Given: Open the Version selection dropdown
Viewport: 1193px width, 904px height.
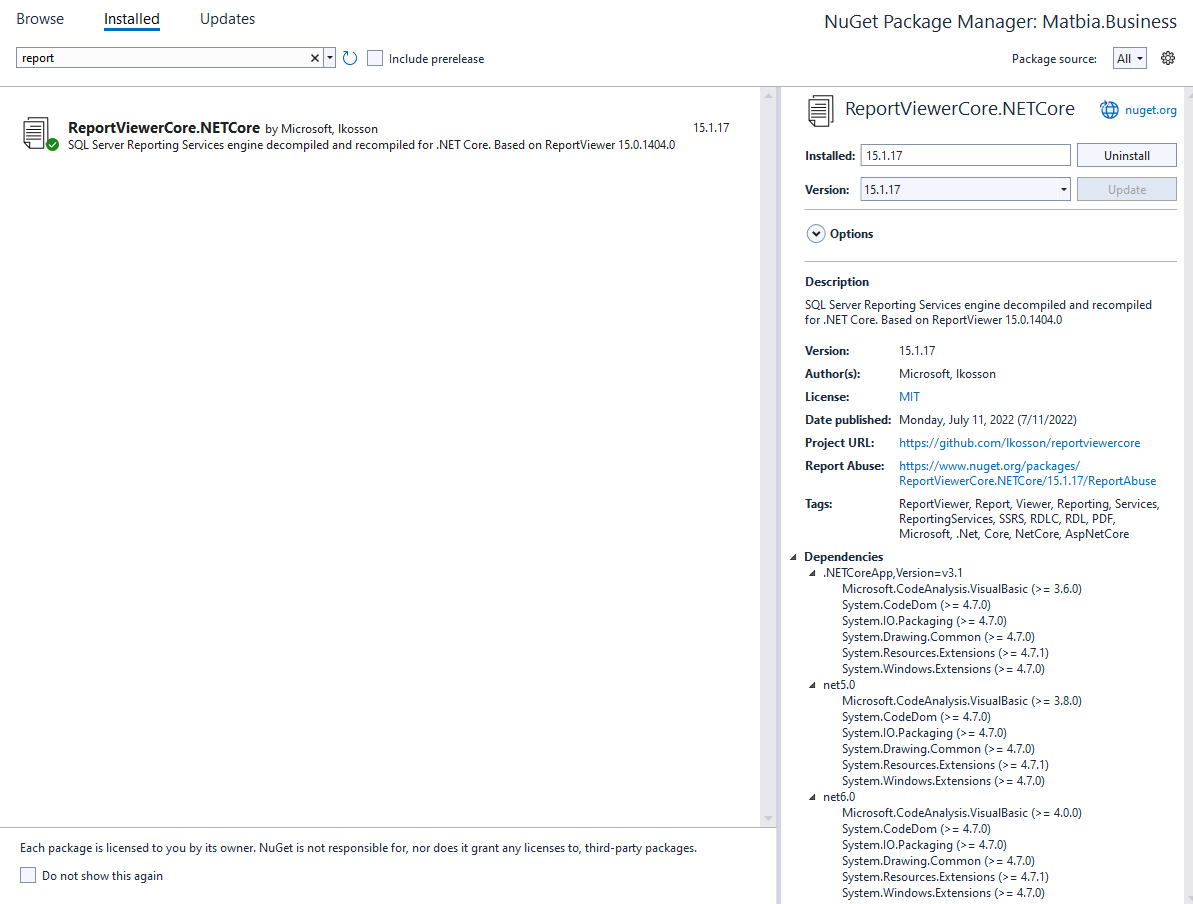Looking at the screenshot, I should [x=1061, y=189].
